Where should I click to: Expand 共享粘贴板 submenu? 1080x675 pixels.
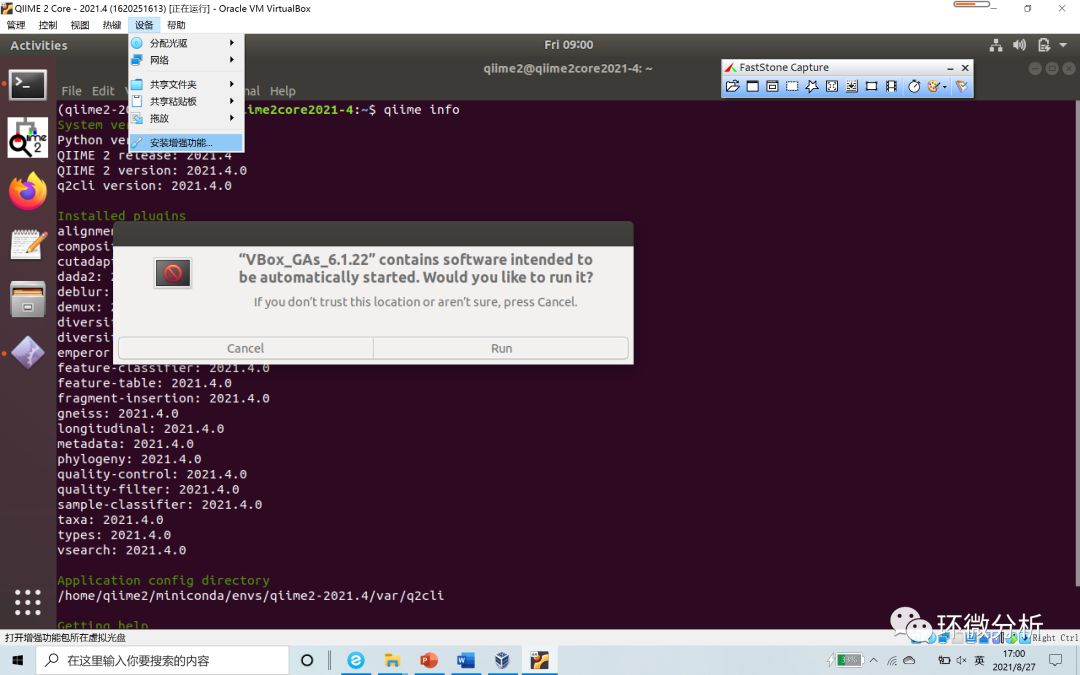(x=186, y=101)
